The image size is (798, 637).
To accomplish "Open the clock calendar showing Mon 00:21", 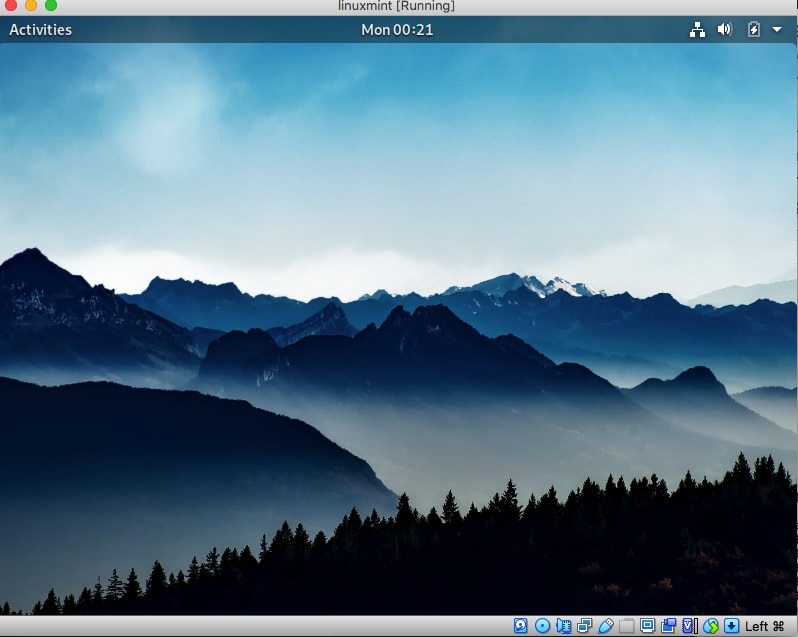I will tap(397, 30).
